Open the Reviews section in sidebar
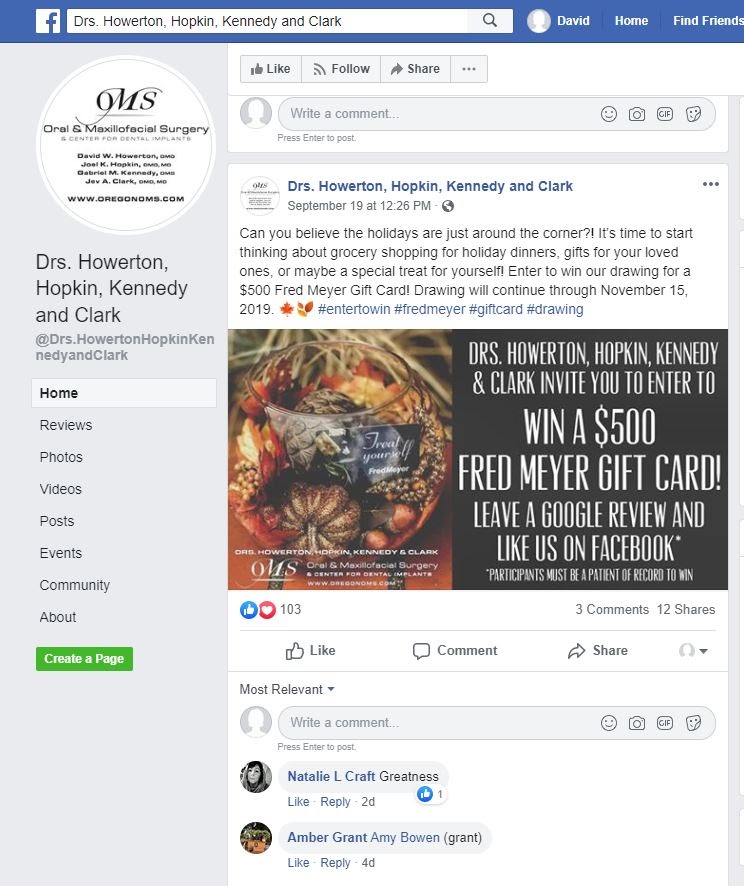744x886 pixels. pyautogui.click(x=66, y=425)
